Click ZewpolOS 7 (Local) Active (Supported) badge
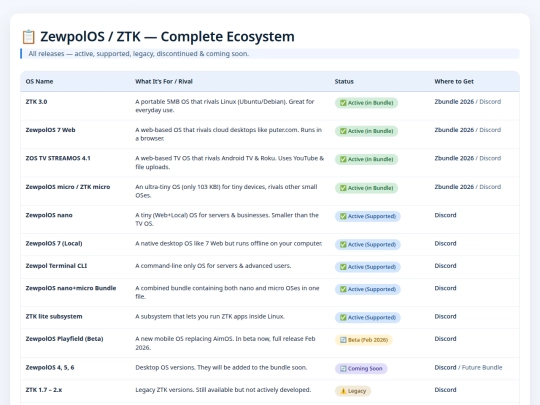The width and height of the screenshot is (540, 405). point(368,244)
